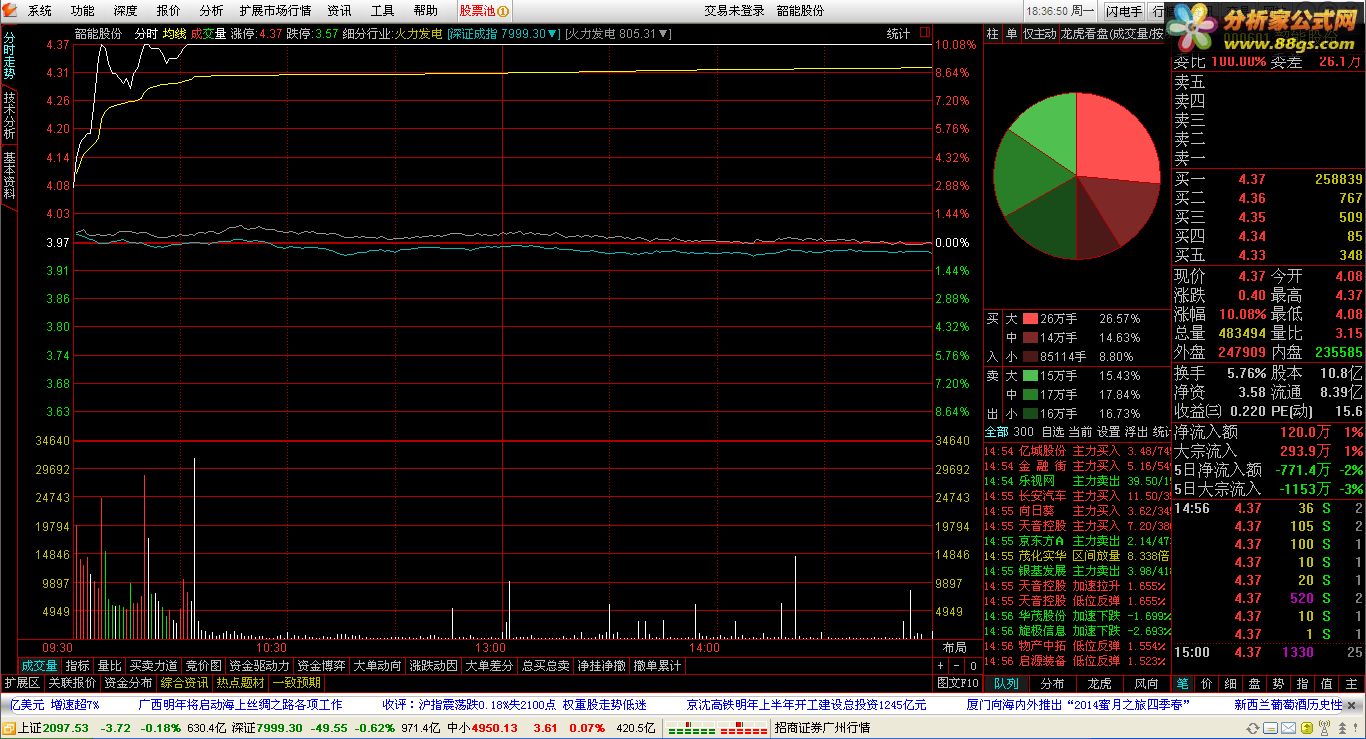Open the 扩展区 bottom tab
1366x739 pixels.
tap(21, 683)
